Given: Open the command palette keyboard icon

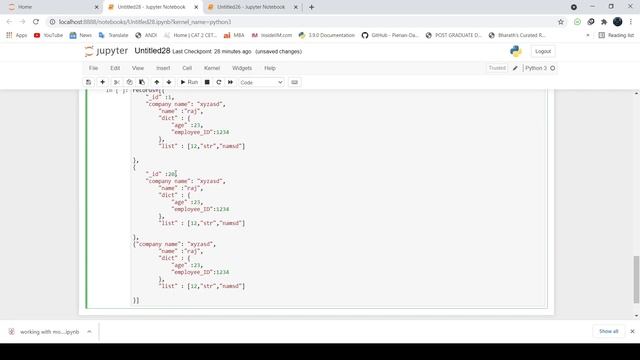Looking at the screenshot, I should tap(294, 82).
